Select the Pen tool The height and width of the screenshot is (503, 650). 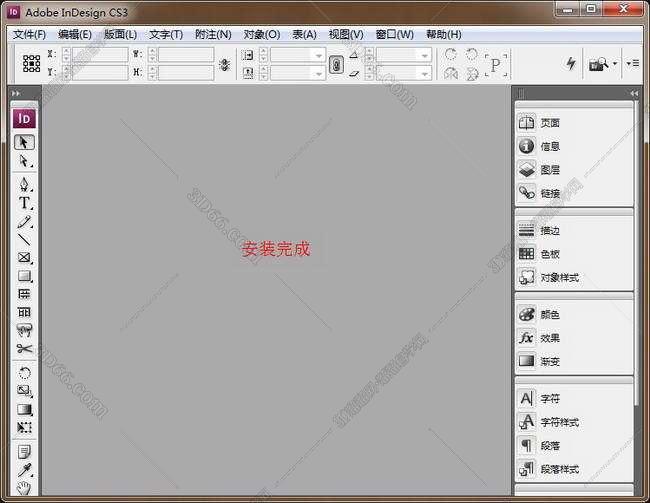click(x=25, y=184)
